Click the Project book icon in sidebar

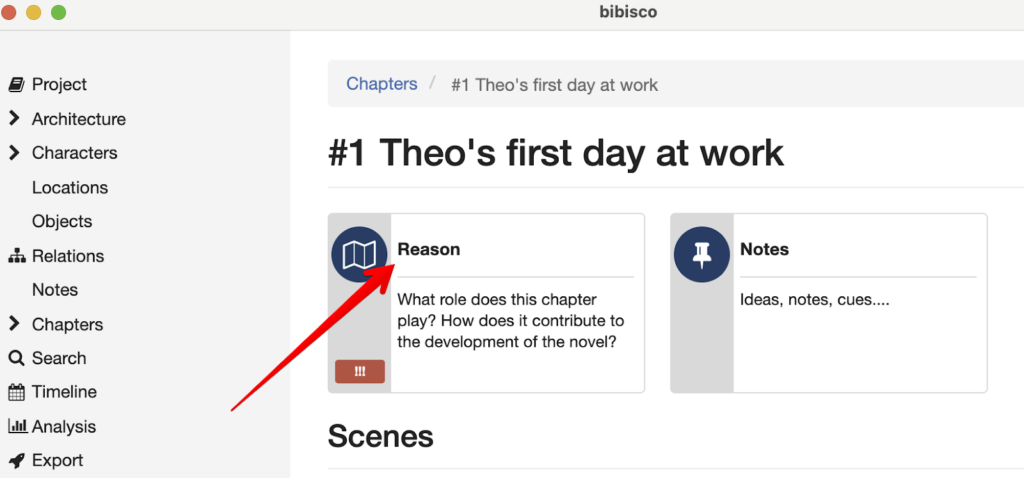tap(16, 85)
